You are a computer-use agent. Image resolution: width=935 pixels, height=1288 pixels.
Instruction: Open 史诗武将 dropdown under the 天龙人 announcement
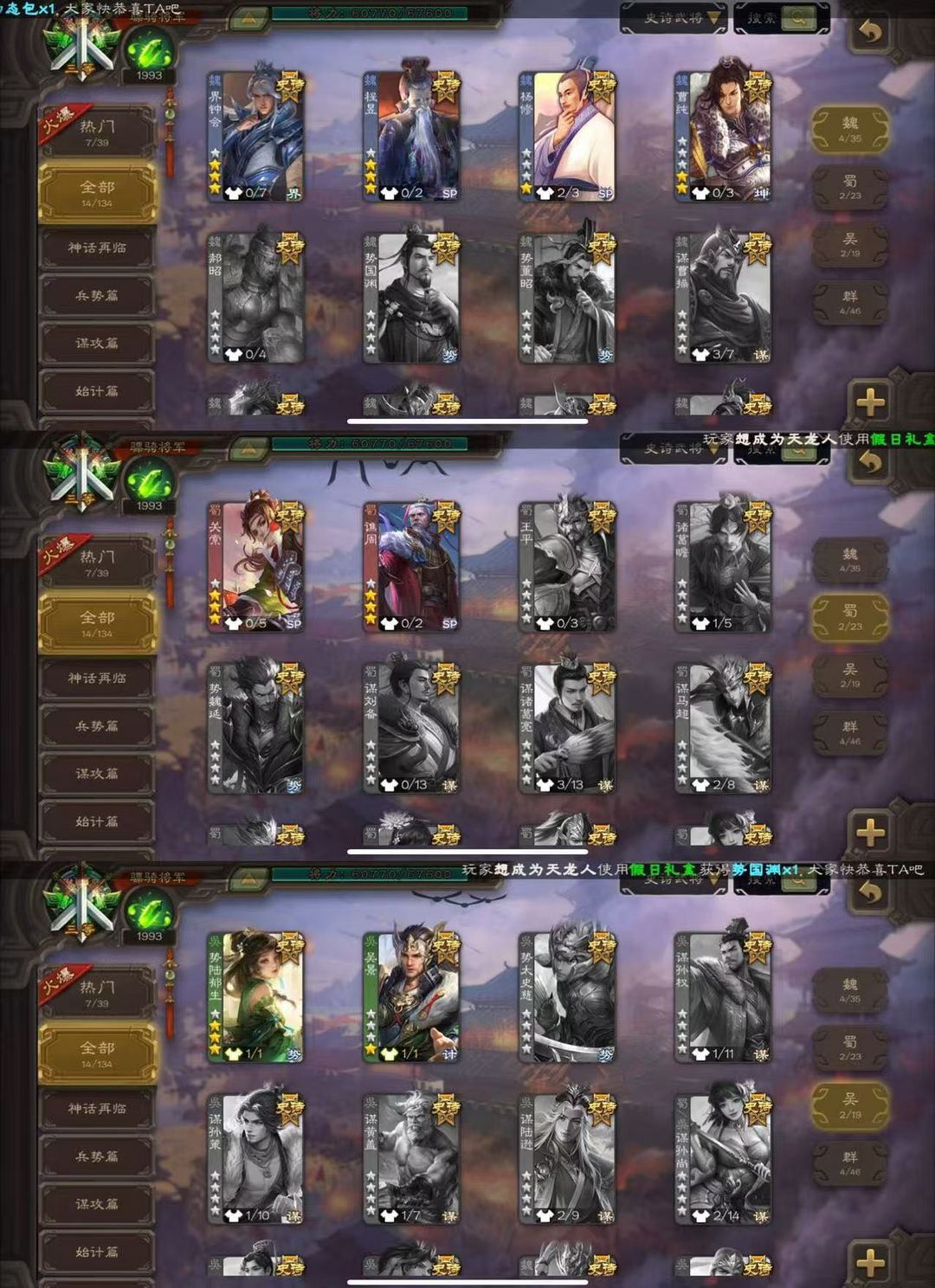click(x=674, y=448)
